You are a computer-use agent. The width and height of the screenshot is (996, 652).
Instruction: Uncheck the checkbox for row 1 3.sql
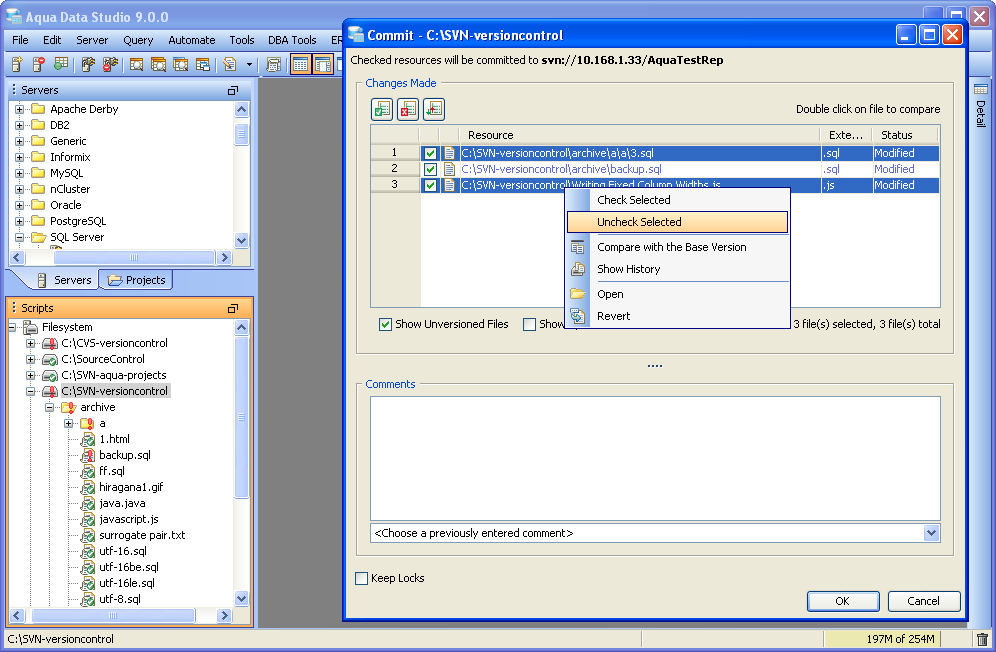[x=430, y=153]
